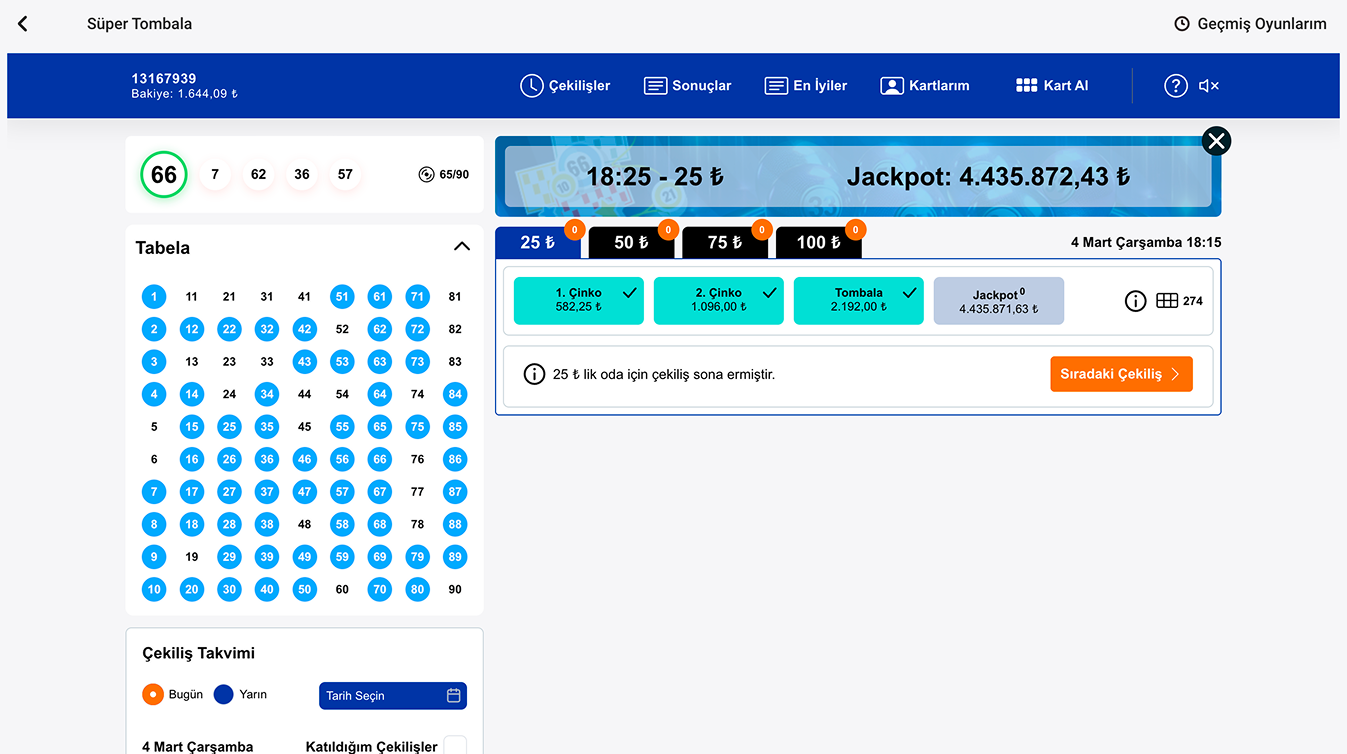Open the help question mark icon
The width and height of the screenshot is (1347, 754).
point(1175,86)
